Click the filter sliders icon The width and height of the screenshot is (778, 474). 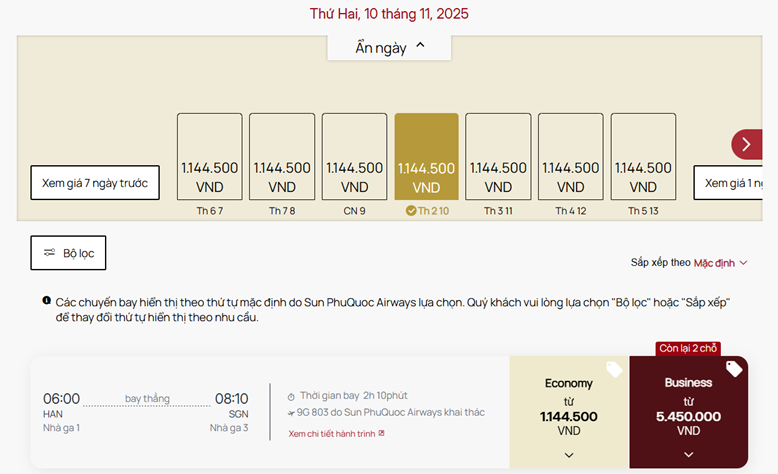49,253
